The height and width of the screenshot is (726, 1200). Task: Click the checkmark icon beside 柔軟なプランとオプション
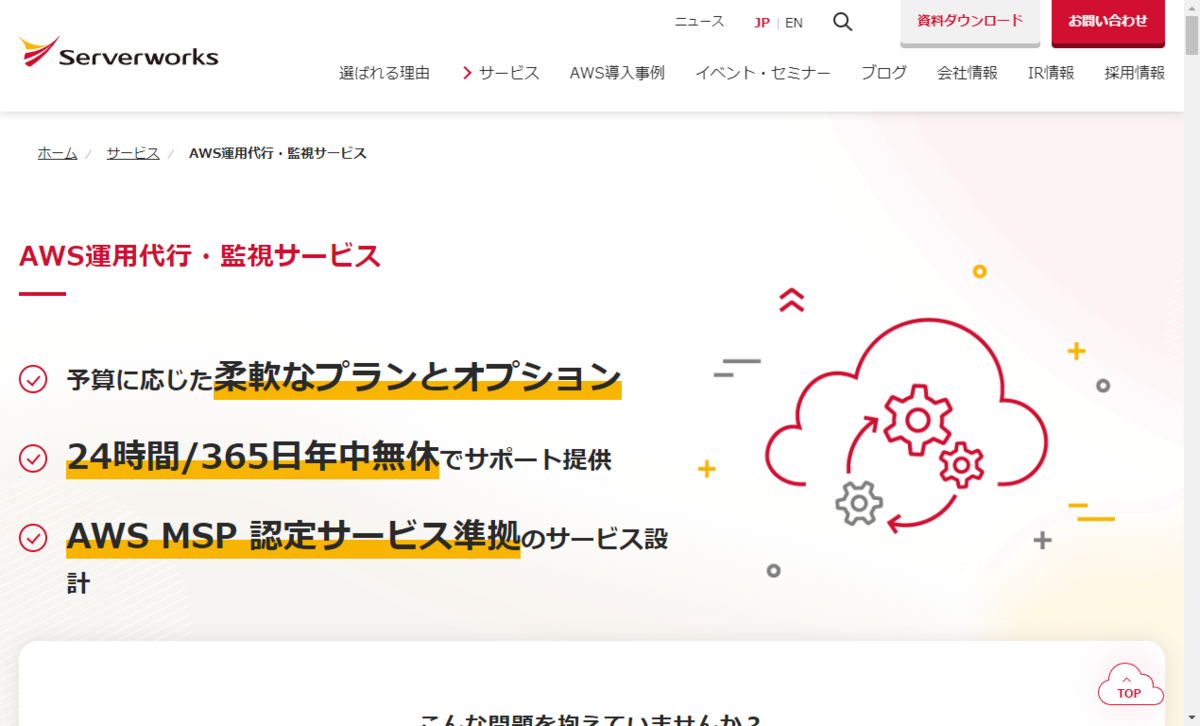[33, 379]
